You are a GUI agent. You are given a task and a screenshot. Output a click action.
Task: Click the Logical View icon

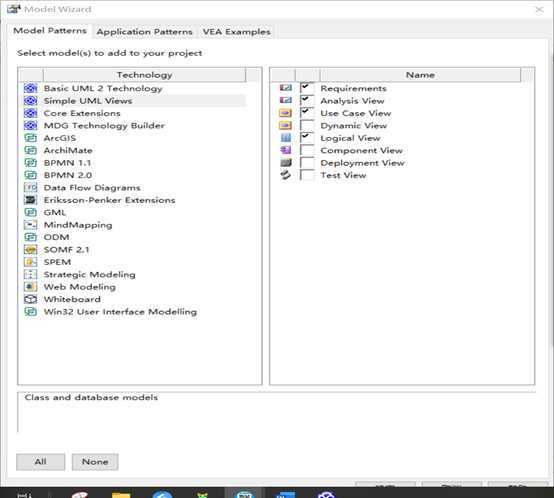point(285,138)
